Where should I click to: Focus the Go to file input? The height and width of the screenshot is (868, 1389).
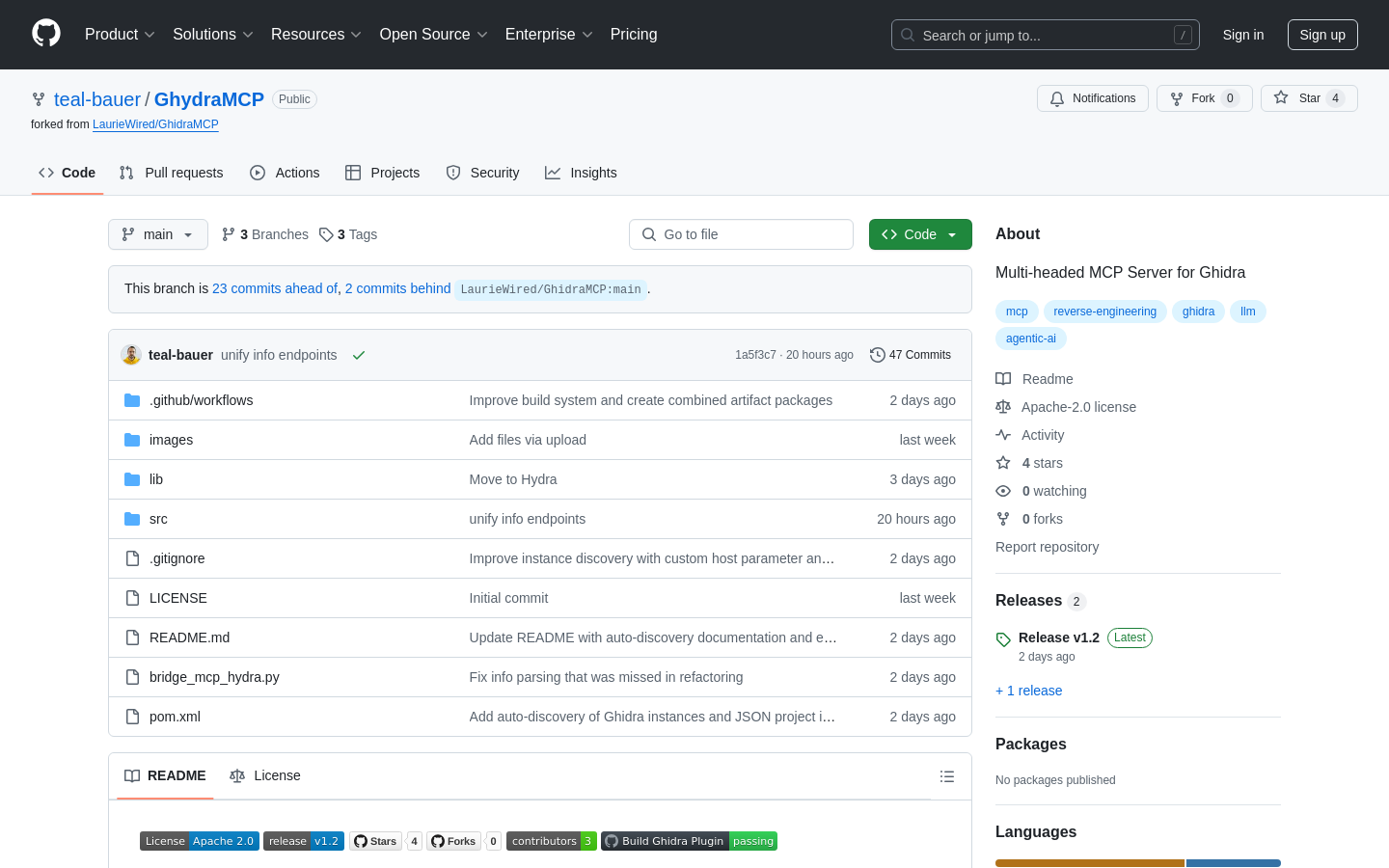tap(741, 234)
